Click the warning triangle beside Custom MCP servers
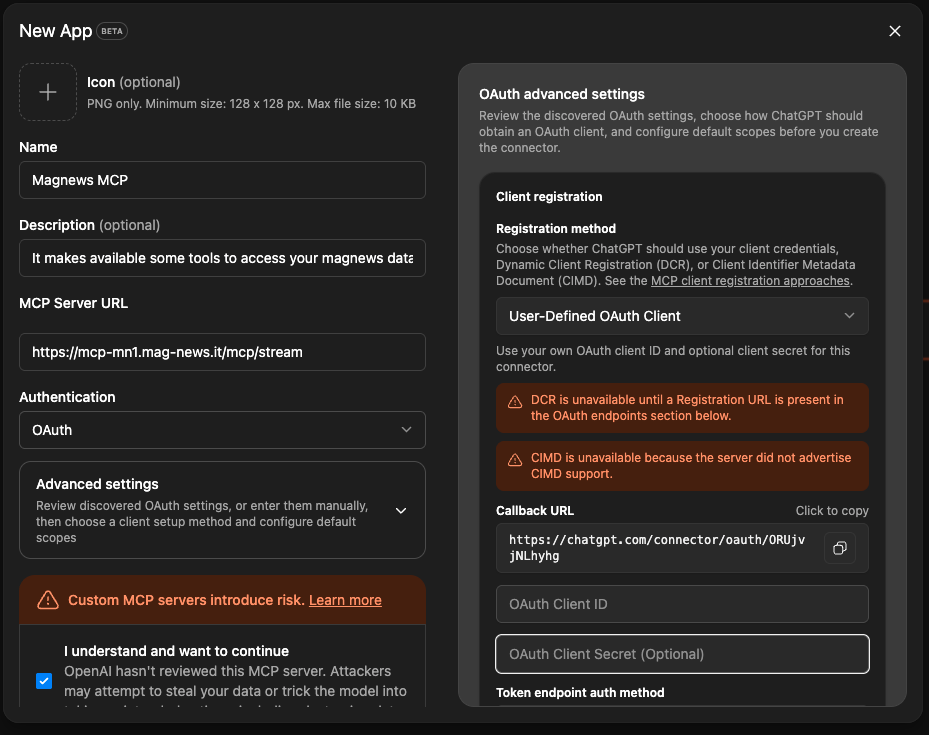The width and height of the screenshot is (929, 735). (47, 600)
